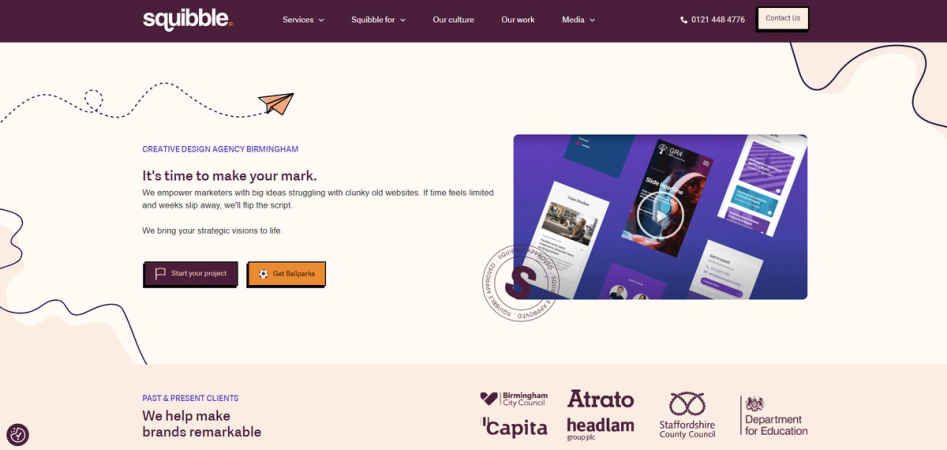Image resolution: width=947 pixels, height=450 pixels.
Task: Expand the Media dropdown menu
Action: point(579,20)
